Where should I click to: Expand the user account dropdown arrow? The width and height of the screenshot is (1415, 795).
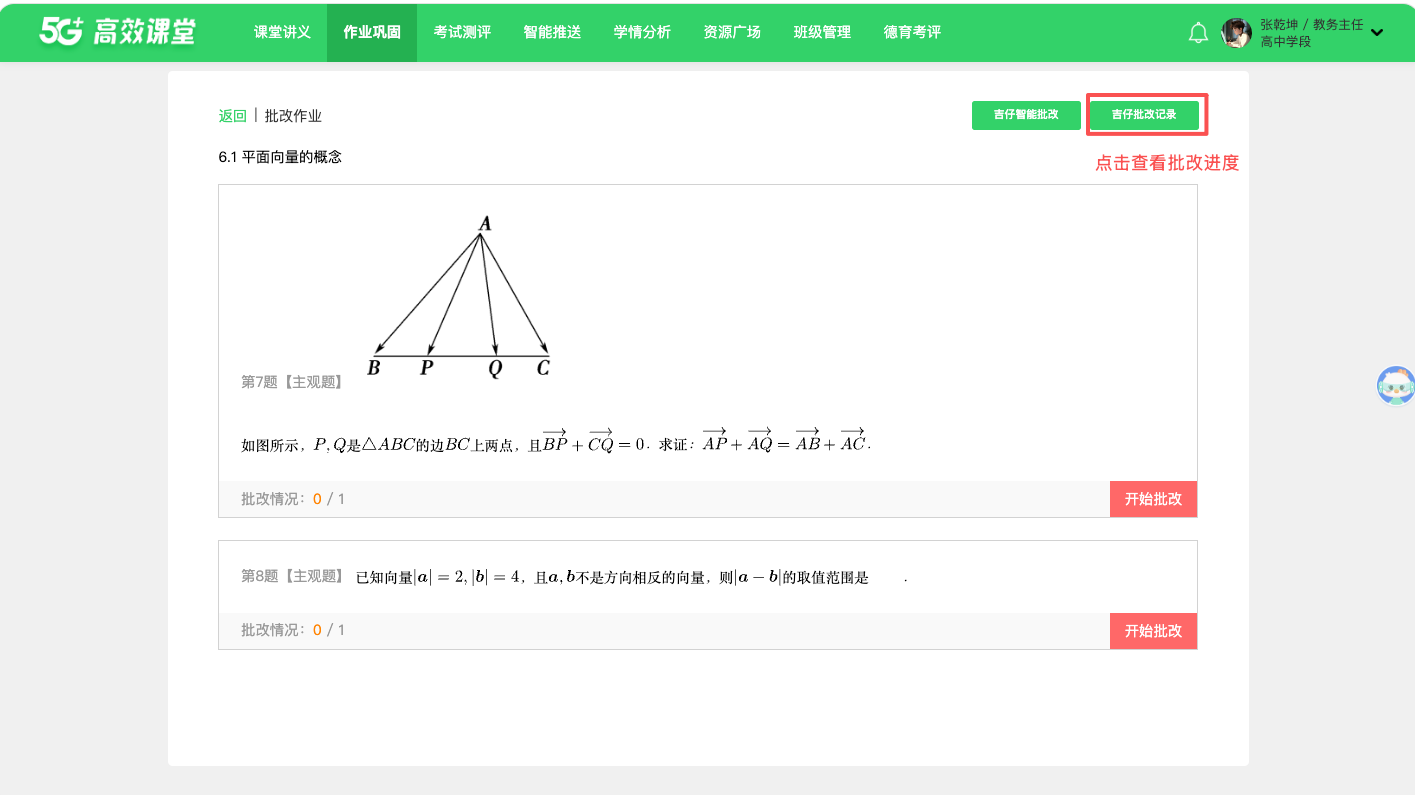pyautogui.click(x=1377, y=33)
